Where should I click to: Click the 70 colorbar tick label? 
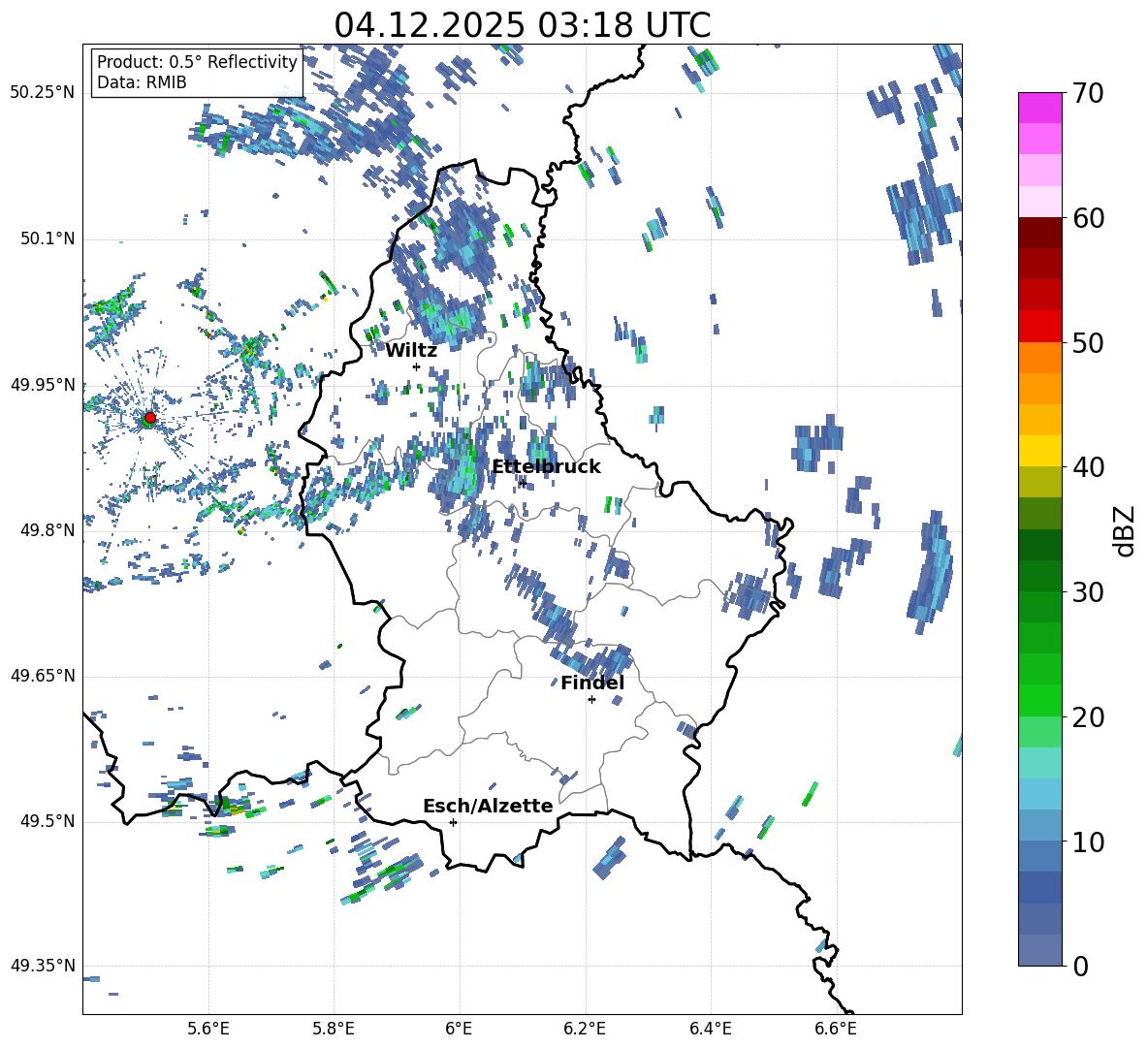pos(1088,93)
